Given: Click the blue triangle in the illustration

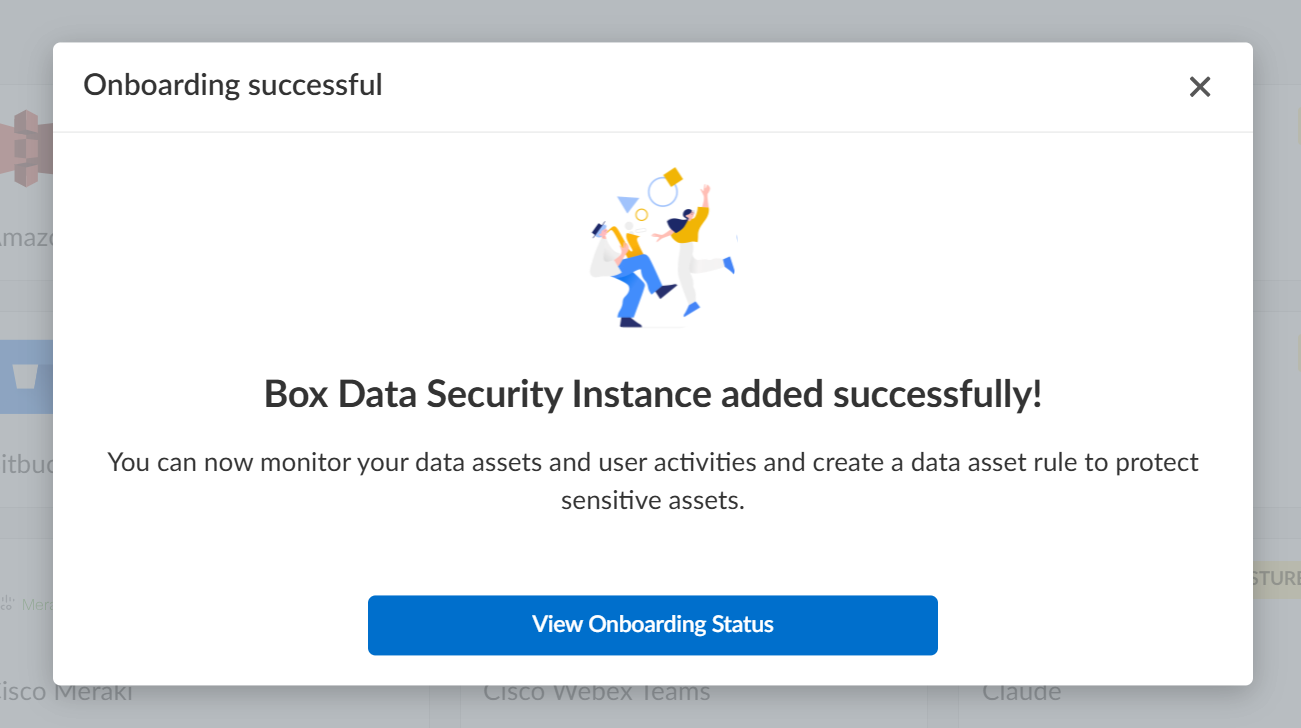Looking at the screenshot, I should click(x=627, y=203).
